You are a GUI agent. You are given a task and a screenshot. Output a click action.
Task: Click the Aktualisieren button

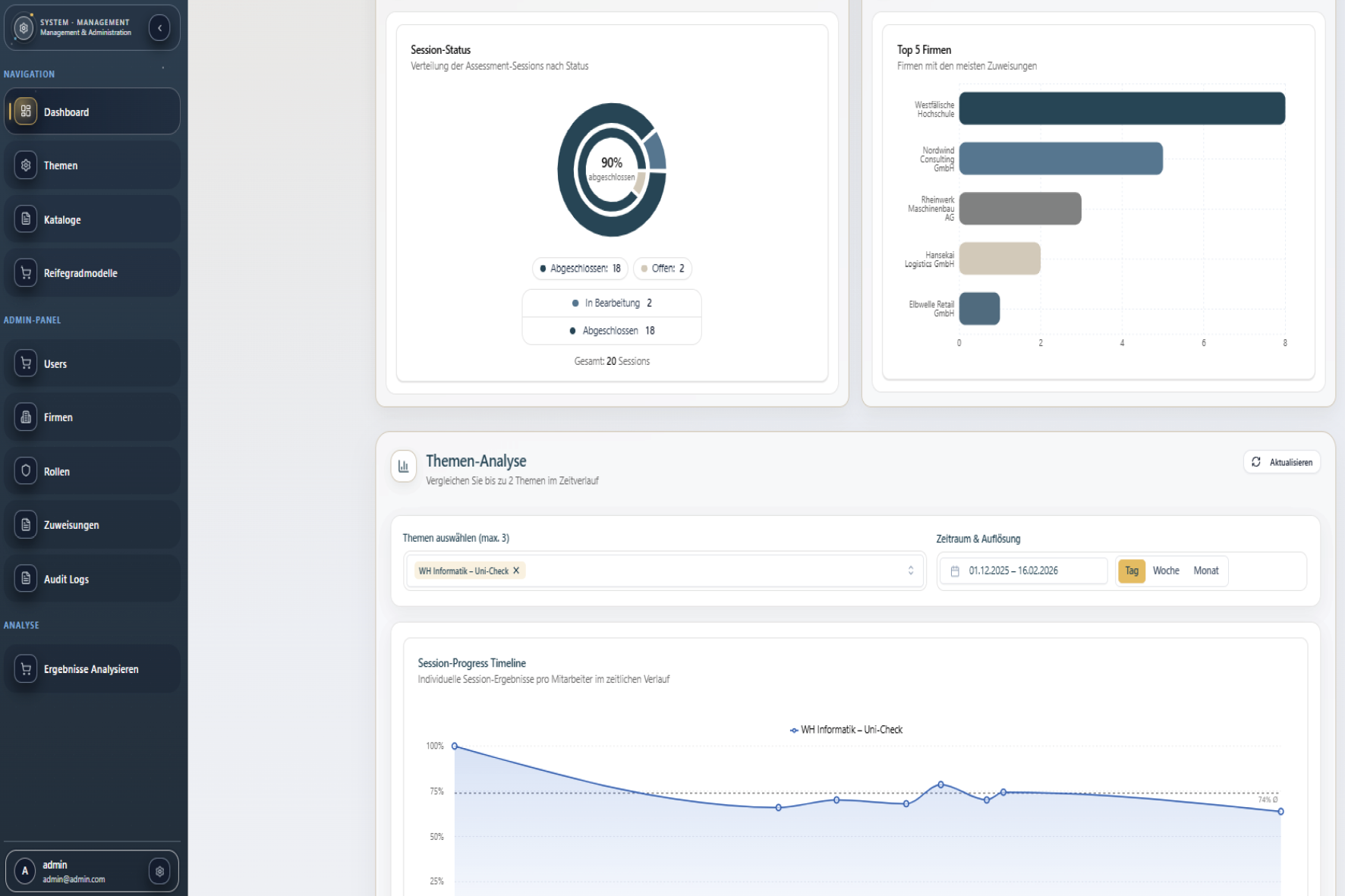tap(1281, 462)
